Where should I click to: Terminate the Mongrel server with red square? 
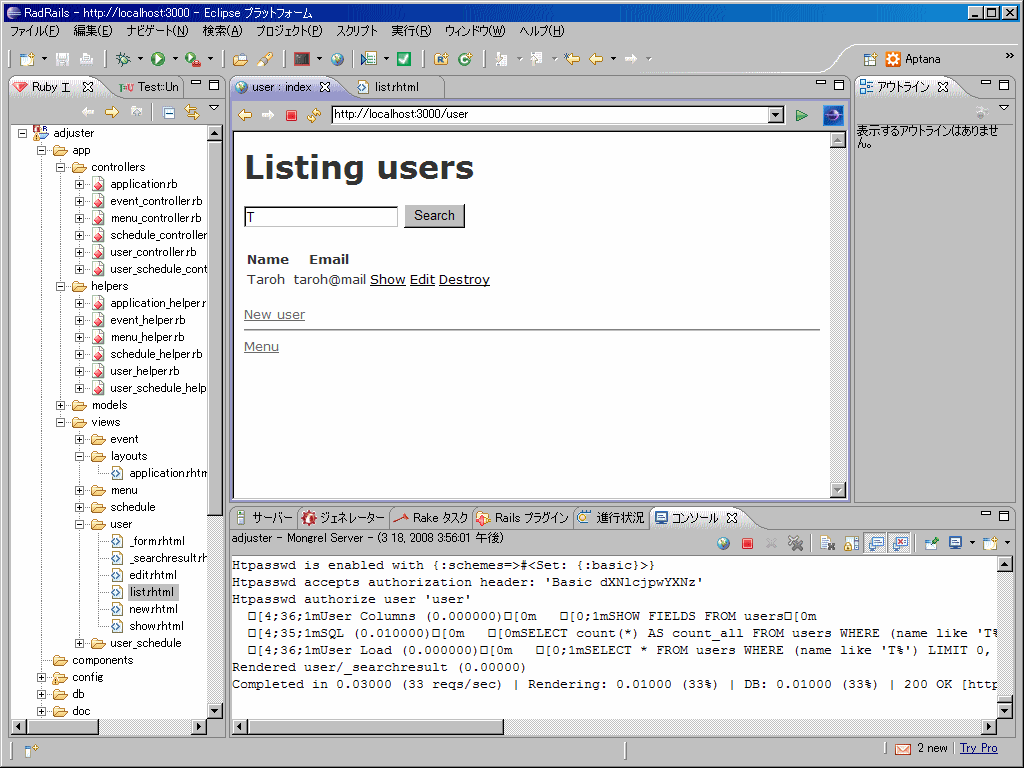tap(748, 543)
